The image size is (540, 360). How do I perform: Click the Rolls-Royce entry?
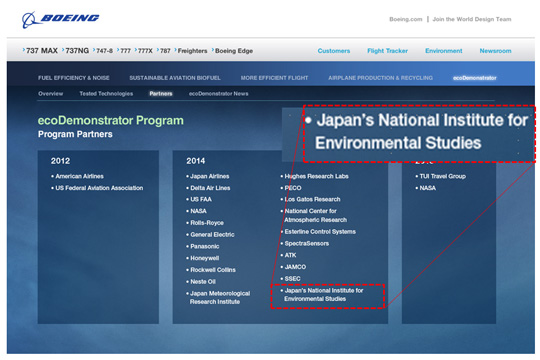click(x=207, y=223)
